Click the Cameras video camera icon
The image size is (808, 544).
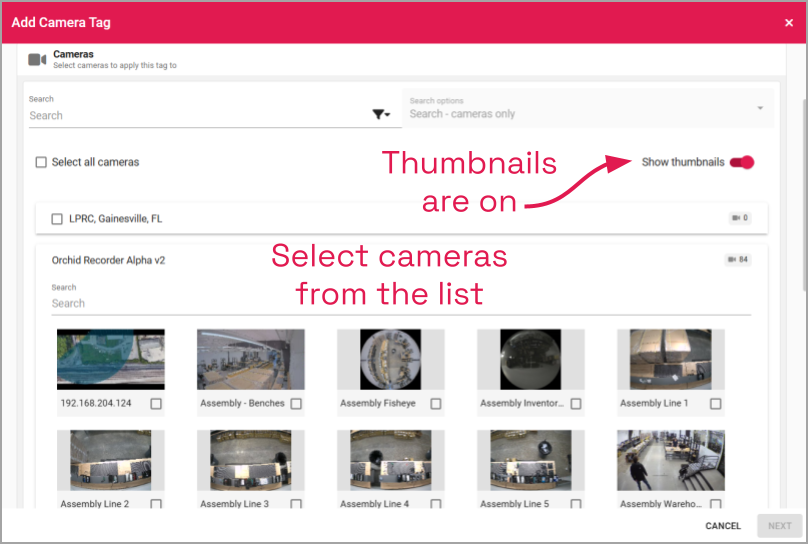(x=37, y=60)
